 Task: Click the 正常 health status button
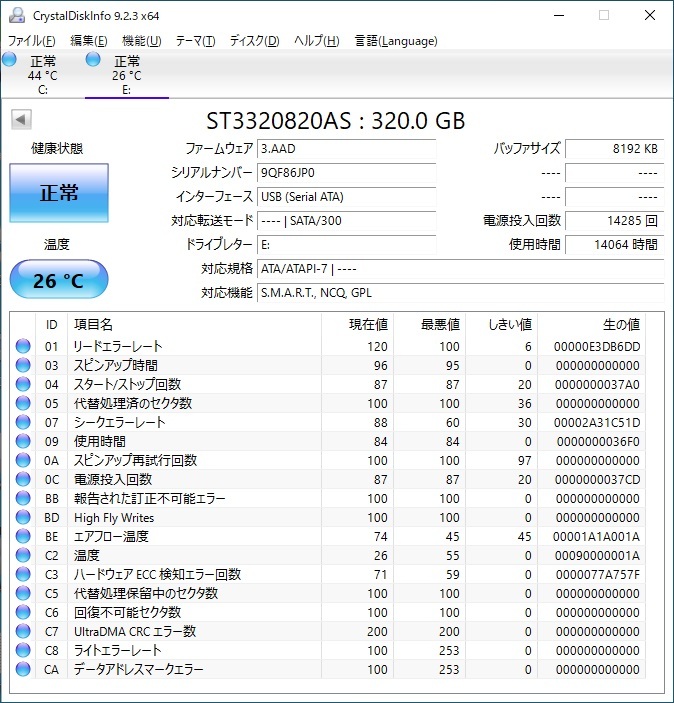tap(59, 193)
